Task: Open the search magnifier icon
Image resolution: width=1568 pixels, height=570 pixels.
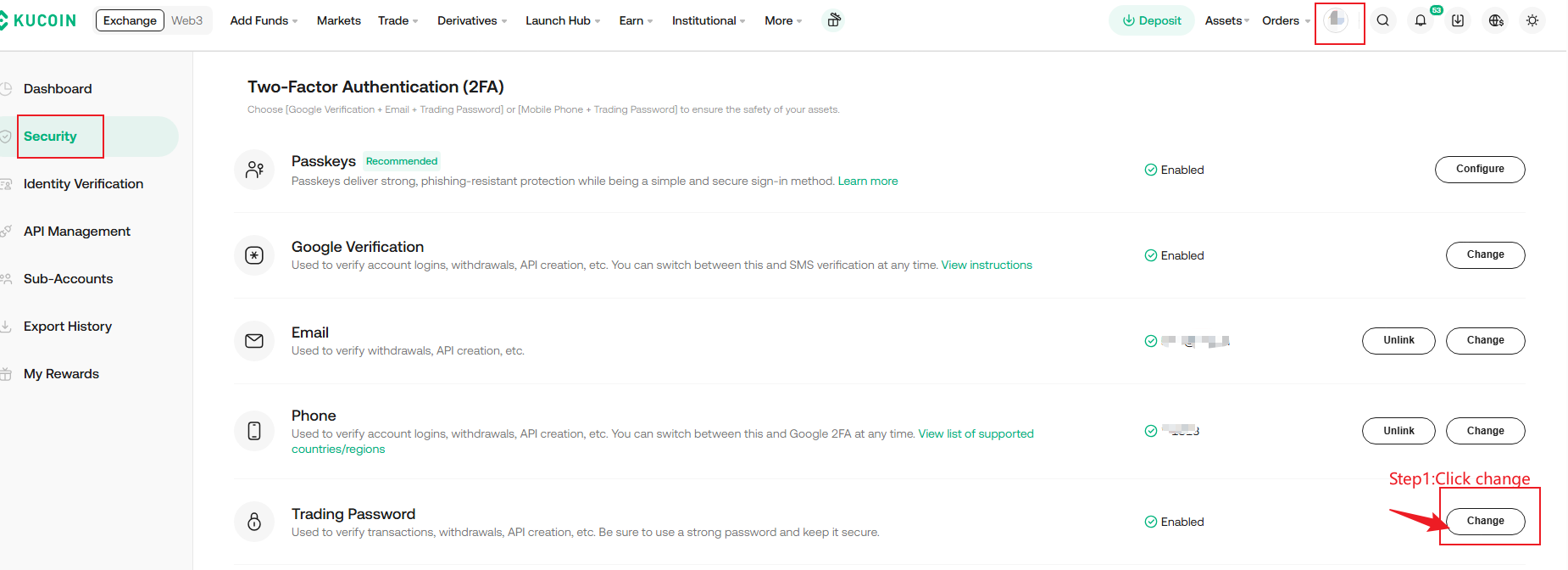Action: click(1382, 20)
